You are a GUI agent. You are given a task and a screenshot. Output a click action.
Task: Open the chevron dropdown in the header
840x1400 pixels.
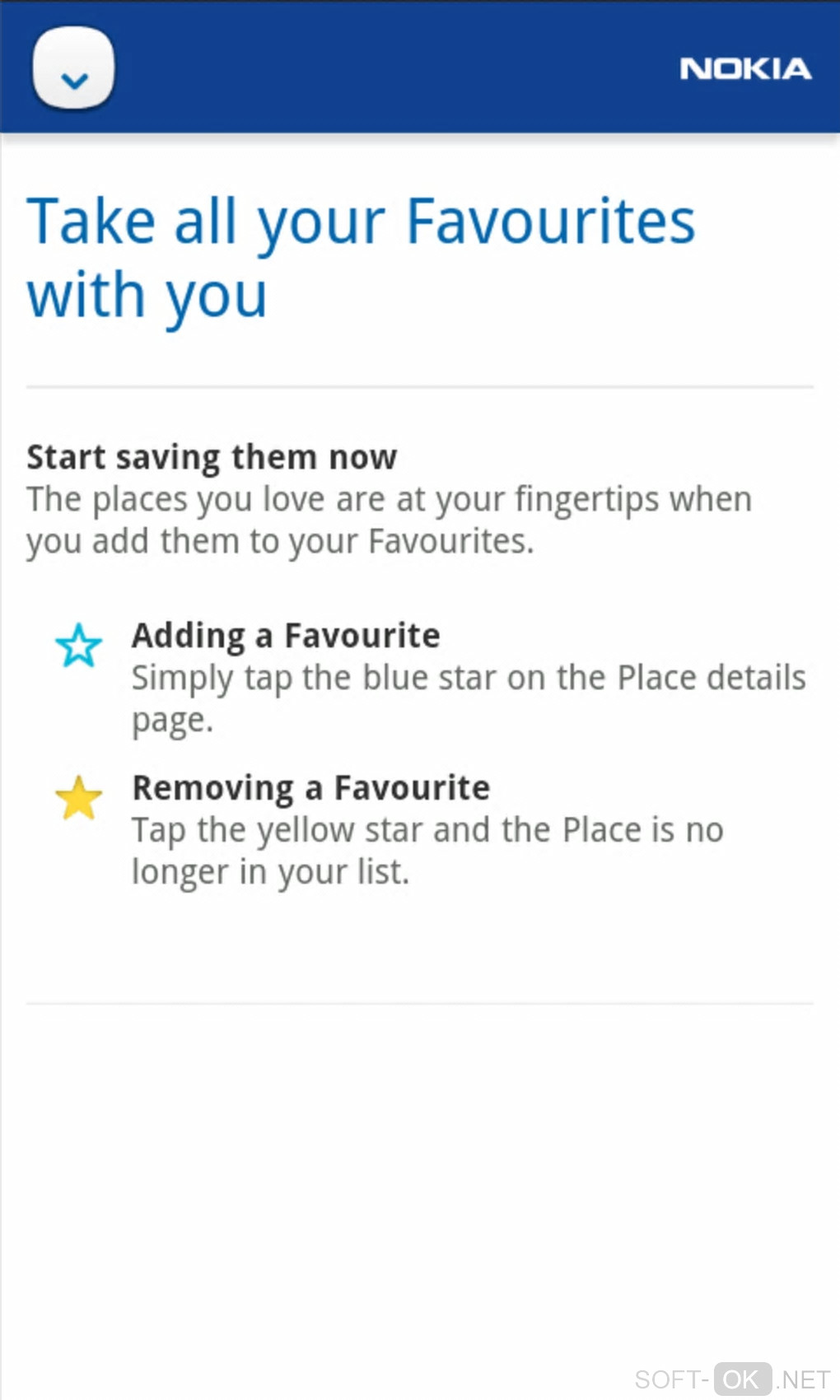click(x=73, y=68)
